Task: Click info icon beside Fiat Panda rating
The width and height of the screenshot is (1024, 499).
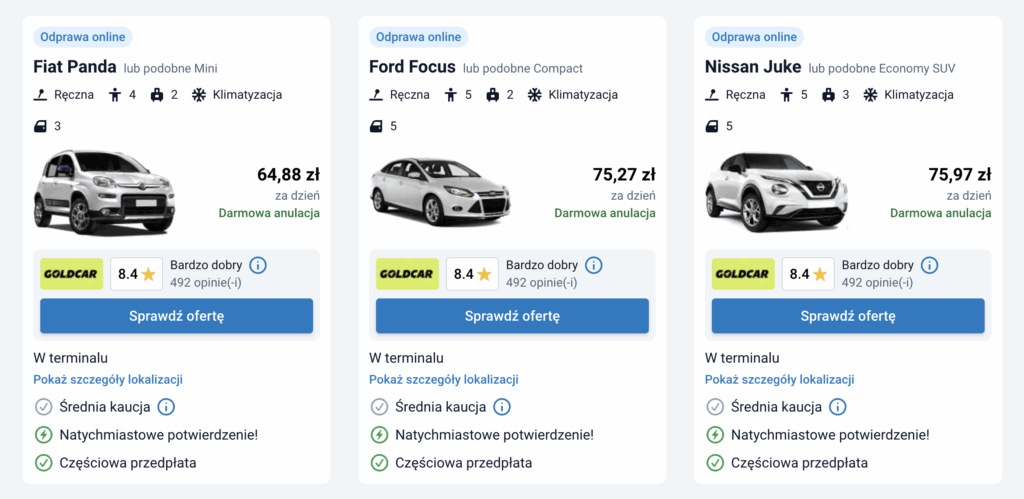Action: [258, 265]
